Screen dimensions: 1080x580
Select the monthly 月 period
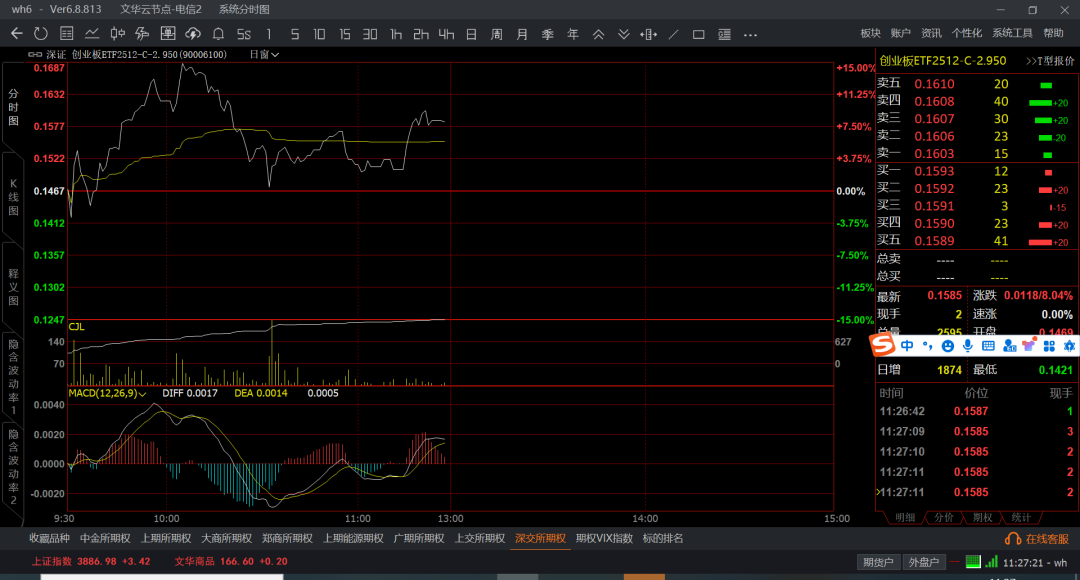click(x=522, y=34)
